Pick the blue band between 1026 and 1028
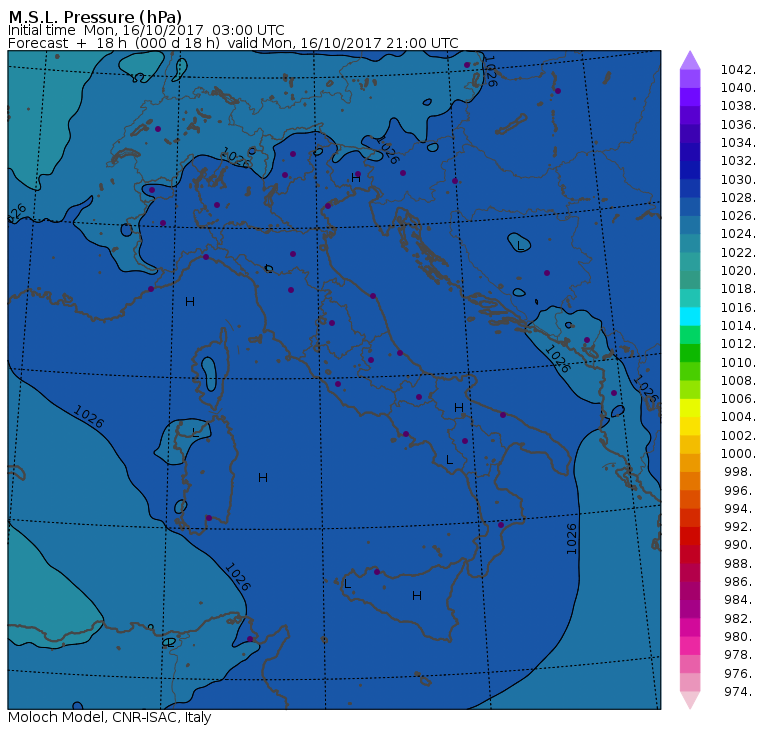760x731 pixels. point(690,207)
